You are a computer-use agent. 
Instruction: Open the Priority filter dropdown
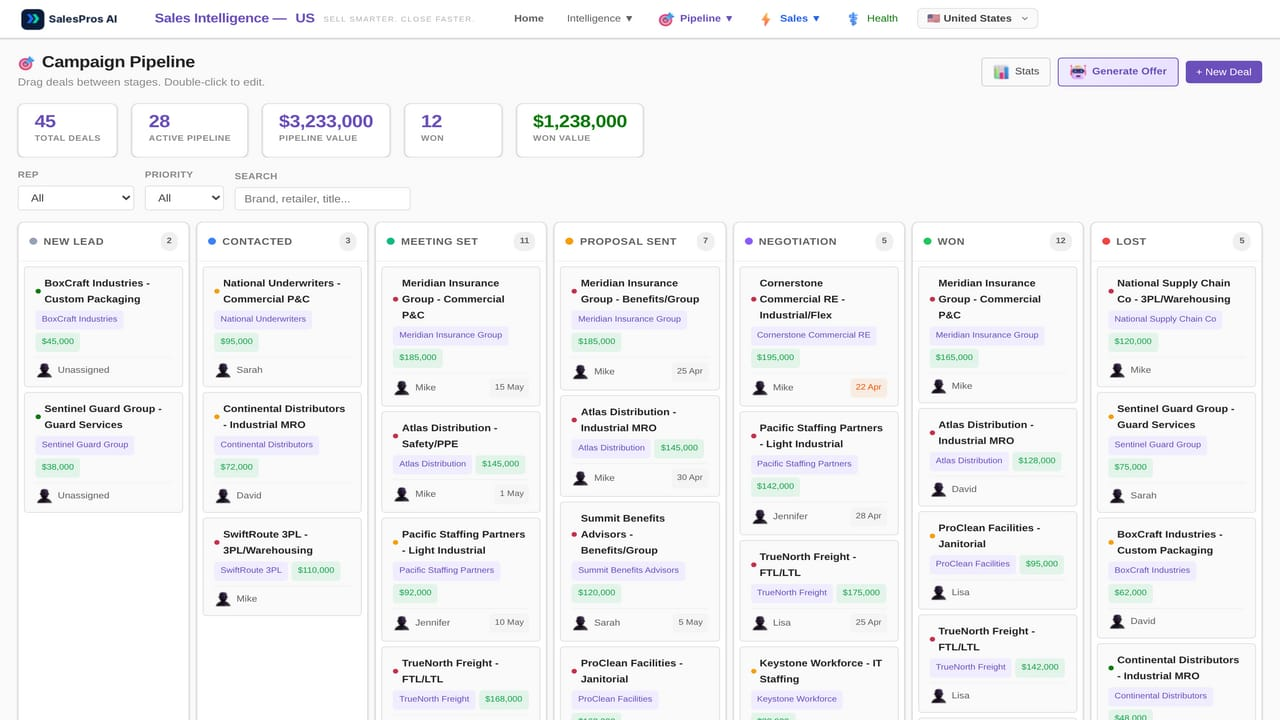[184, 198]
